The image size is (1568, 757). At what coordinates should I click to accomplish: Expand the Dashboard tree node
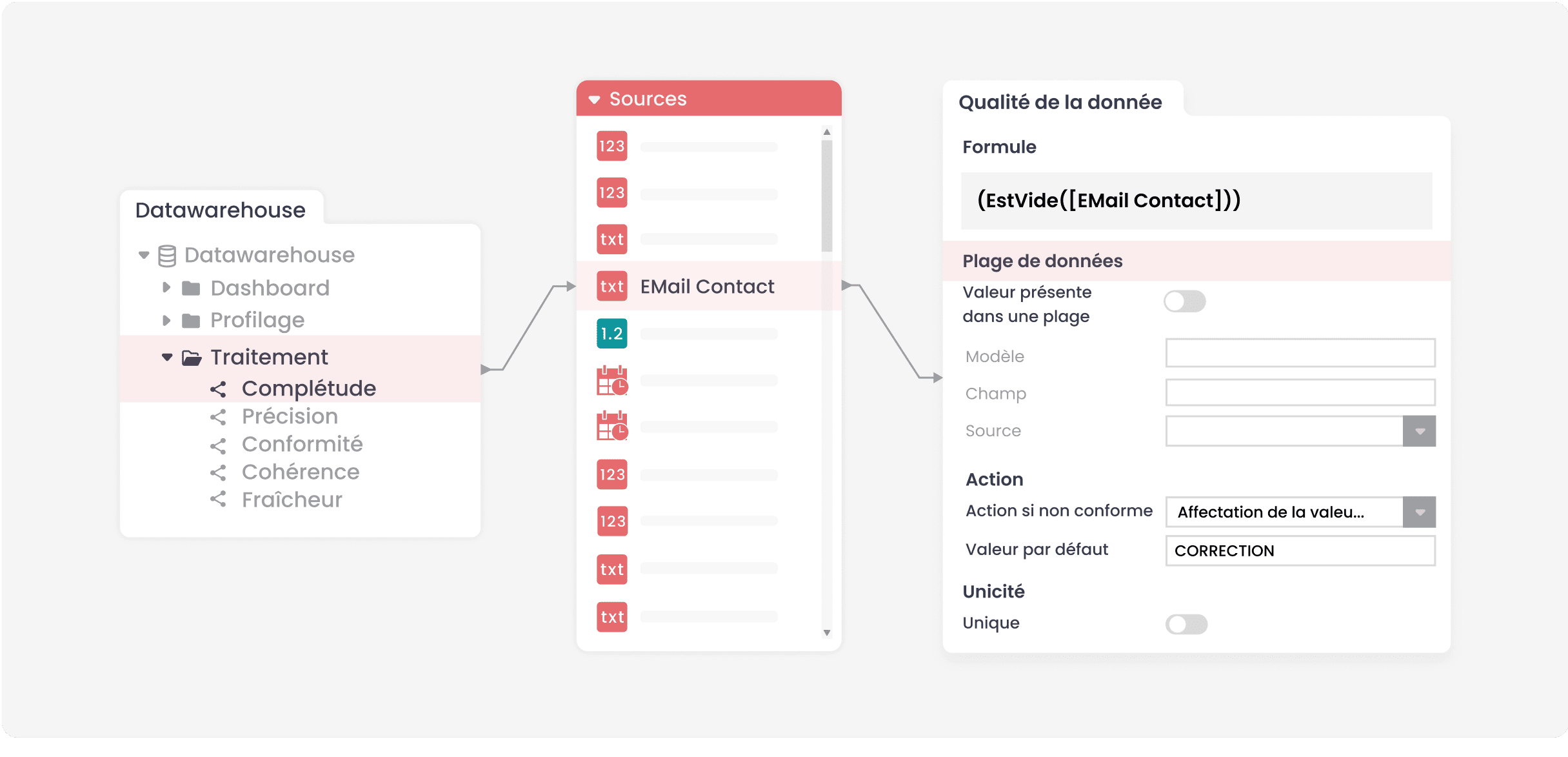(166, 288)
